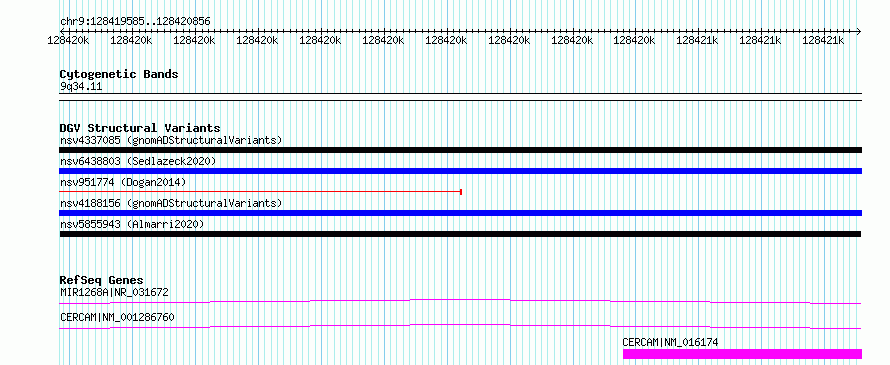The width and height of the screenshot is (890, 365).
Task: Select the 9q34.11 band label
Action: pos(81,87)
